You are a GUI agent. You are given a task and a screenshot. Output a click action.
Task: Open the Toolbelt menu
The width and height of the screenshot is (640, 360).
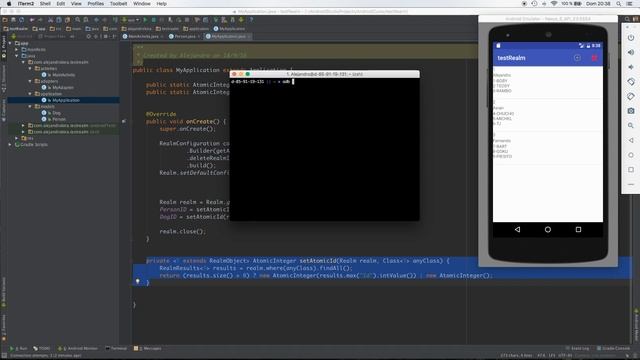click(118, 4)
